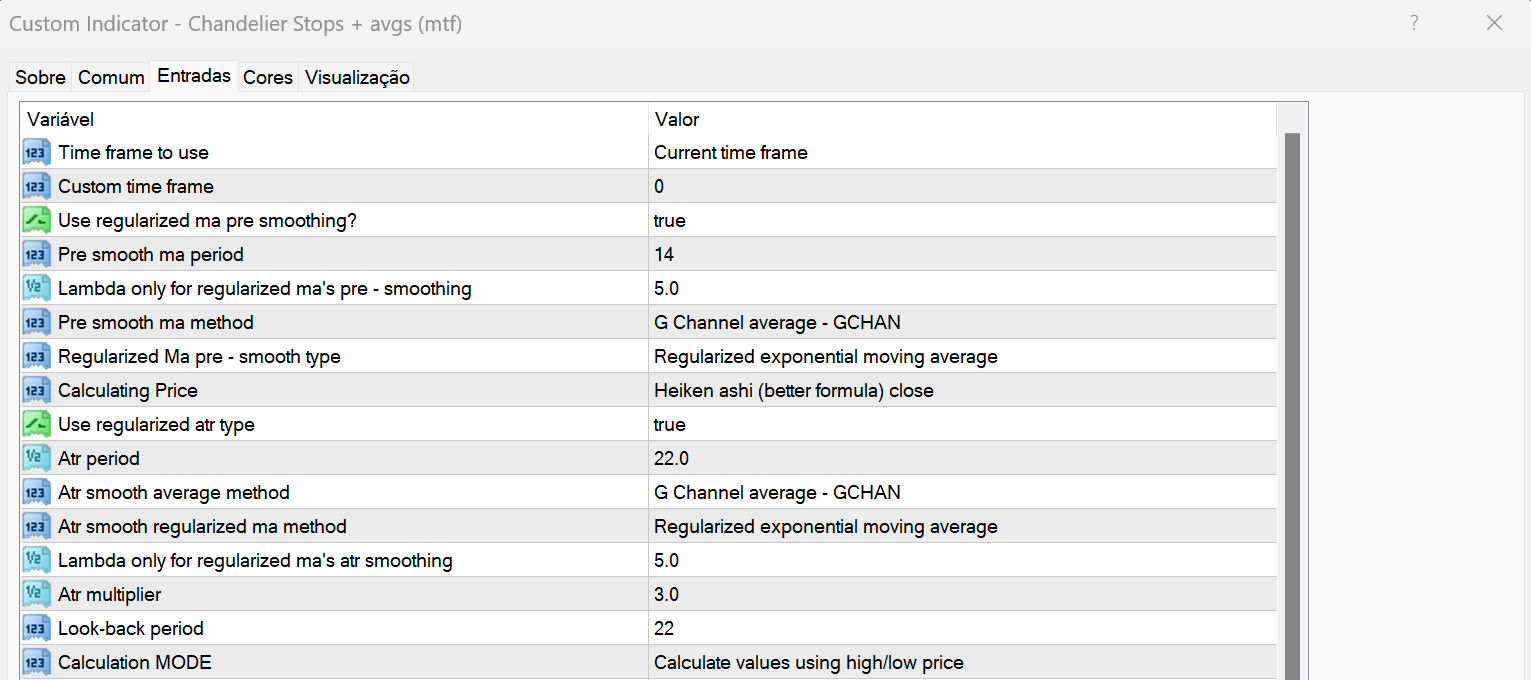
Task: Click the decimal icon for Lambda pre-smoothing row
Action: click(37, 289)
